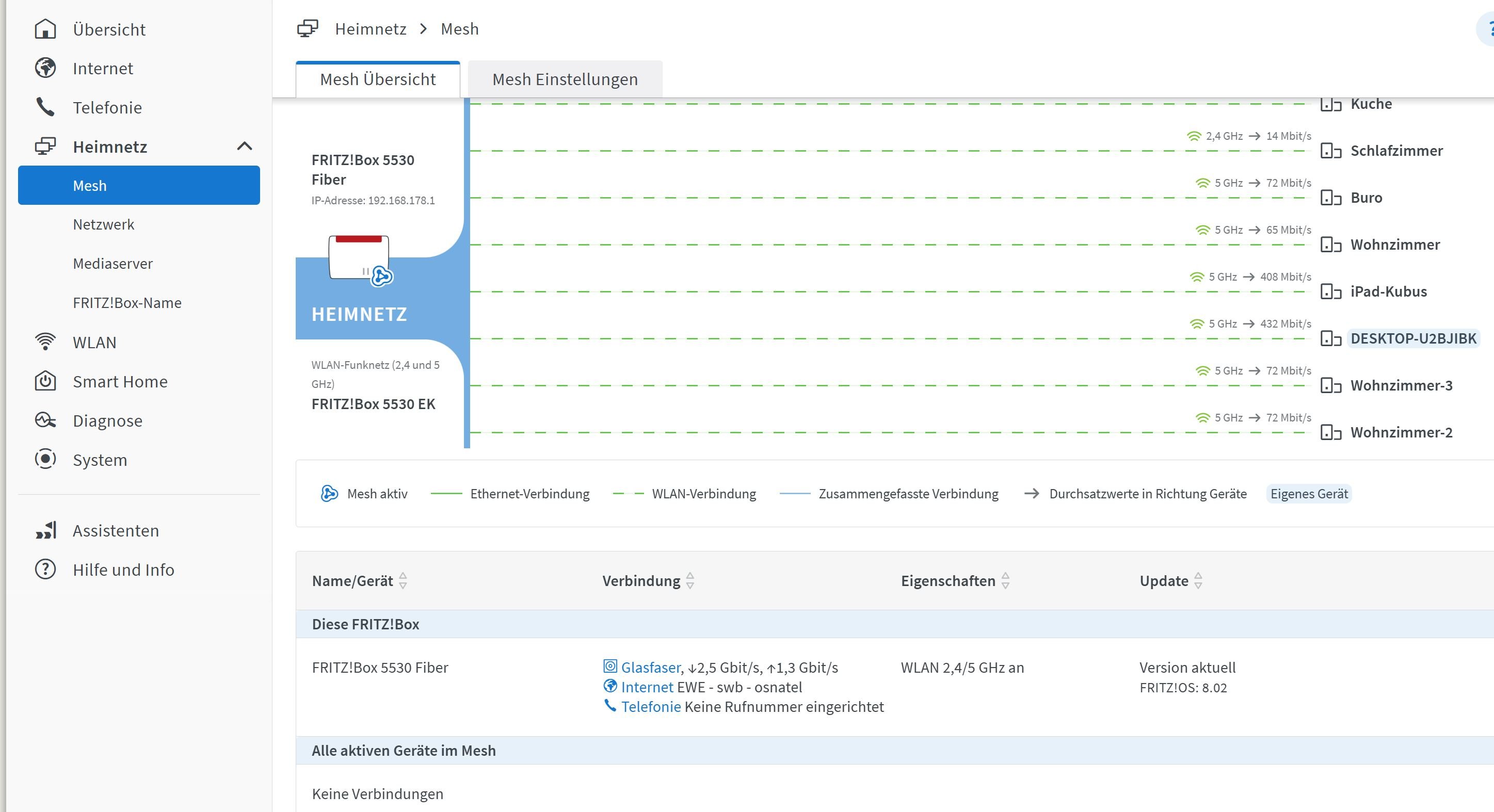Collapse the Heimnetz menu chevron
The height and width of the screenshot is (812, 1494).
(245, 146)
